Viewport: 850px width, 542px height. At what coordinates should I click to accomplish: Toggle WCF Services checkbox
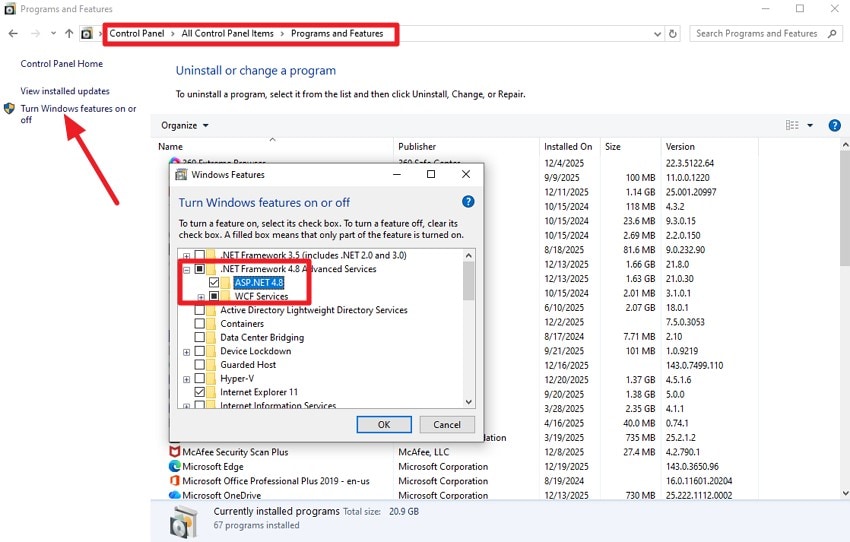[x=214, y=296]
